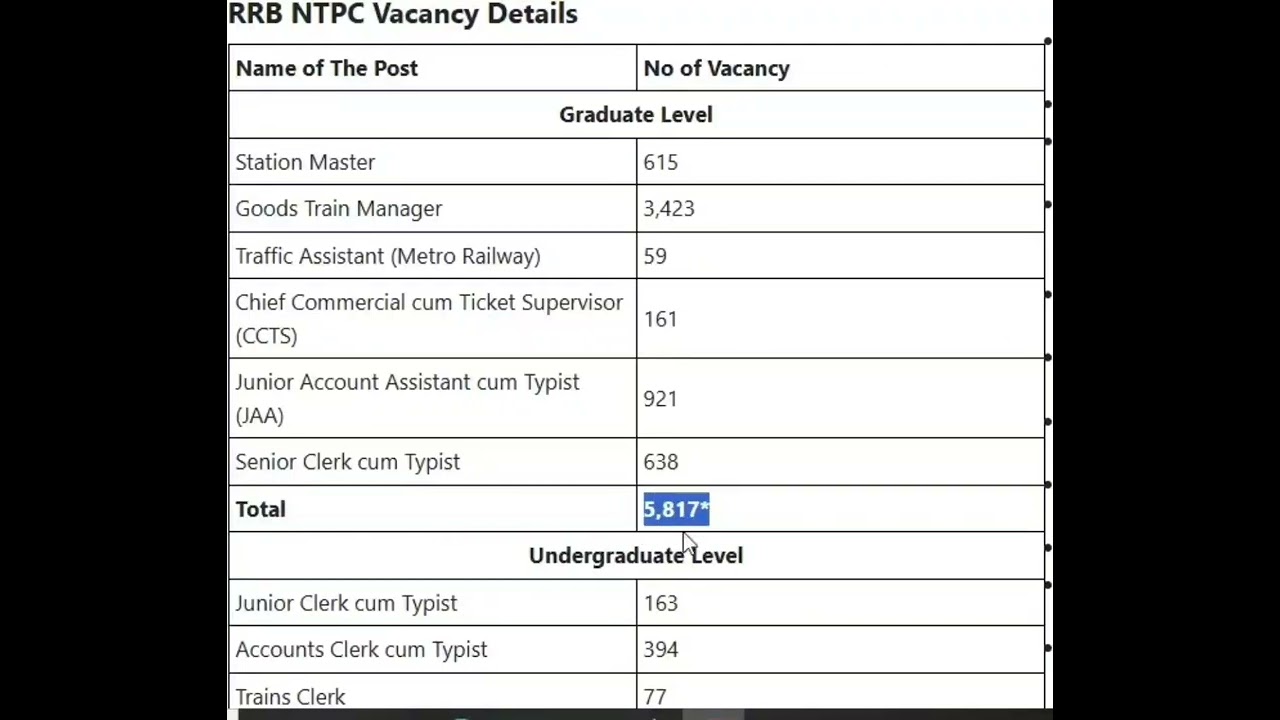Click the RRB NTPC Vacancy Details heading
This screenshot has height=720, width=1280.
click(x=403, y=14)
